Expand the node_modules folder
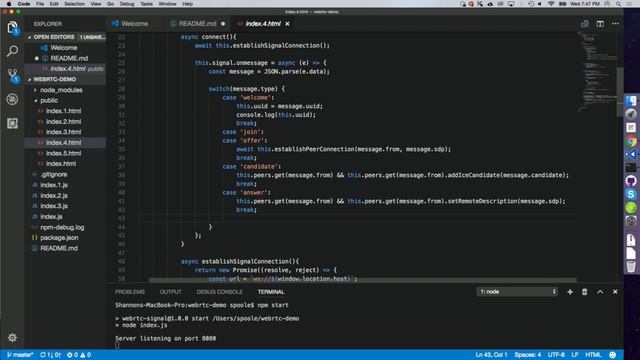The width and height of the screenshot is (640, 360). 61,90
